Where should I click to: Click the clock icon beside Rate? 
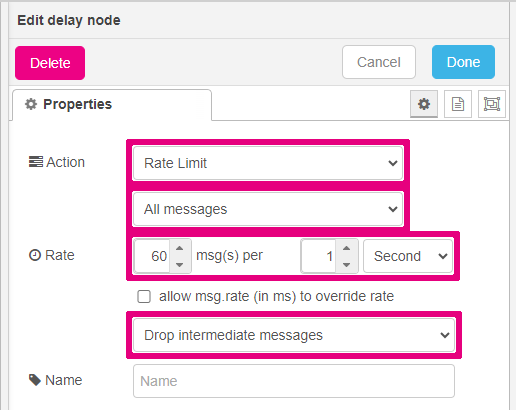point(35,255)
